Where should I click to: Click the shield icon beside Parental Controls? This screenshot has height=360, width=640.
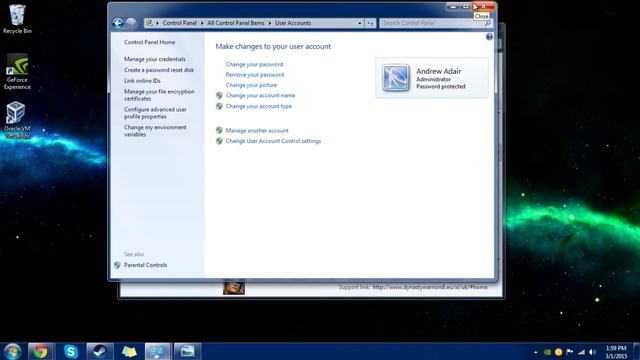pyautogui.click(x=118, y=265)
